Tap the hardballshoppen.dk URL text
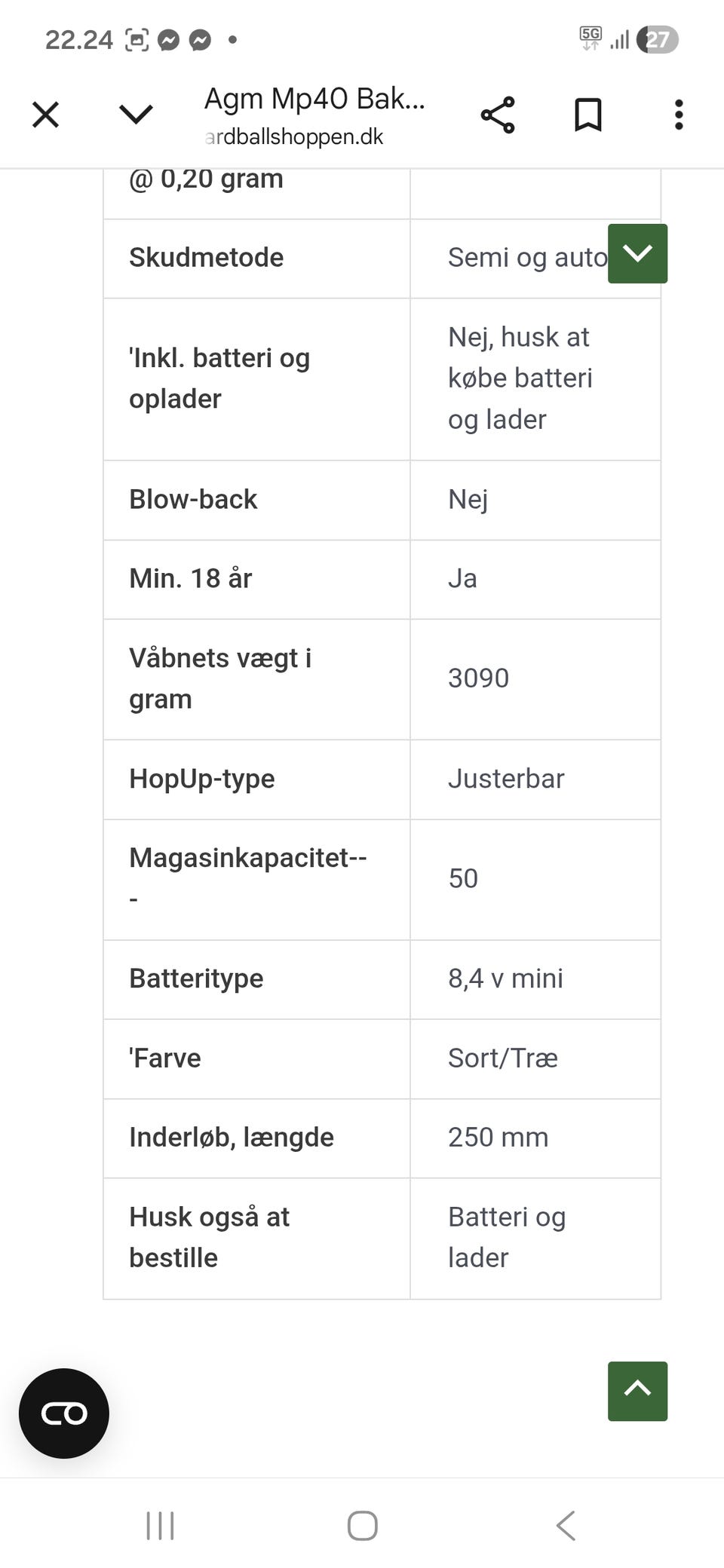This screenshot has height=1568, width=724. [294, 136]
